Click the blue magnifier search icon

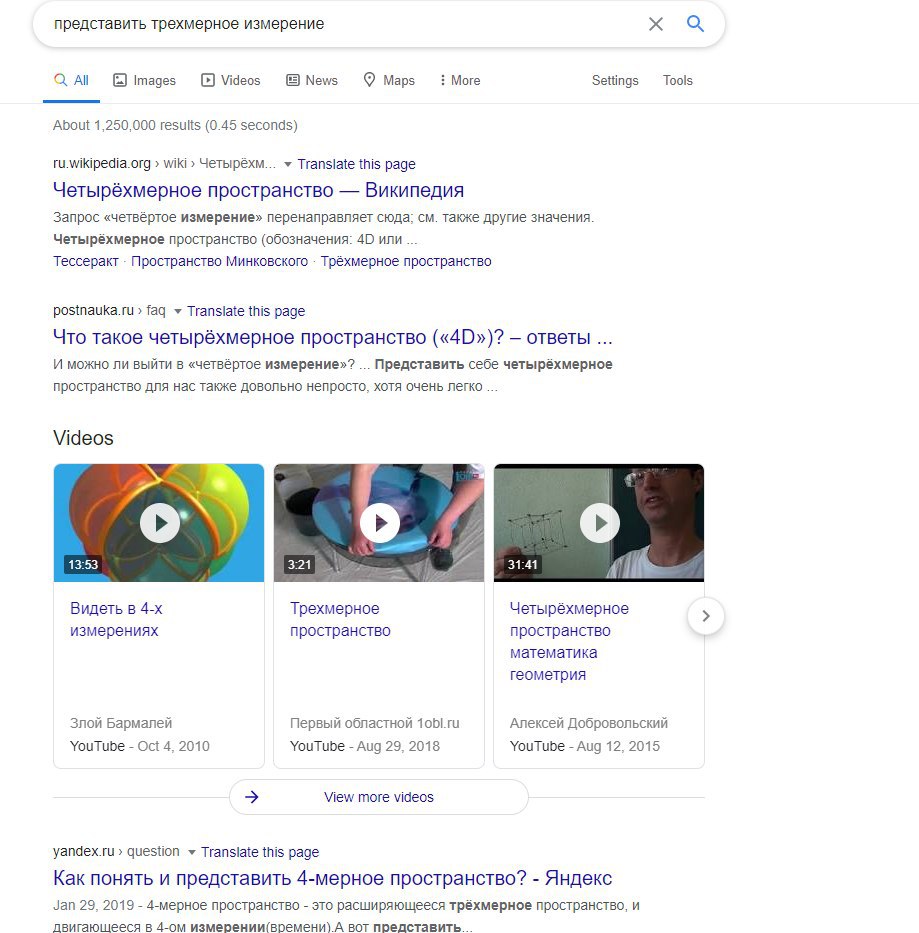click(695, 24)
